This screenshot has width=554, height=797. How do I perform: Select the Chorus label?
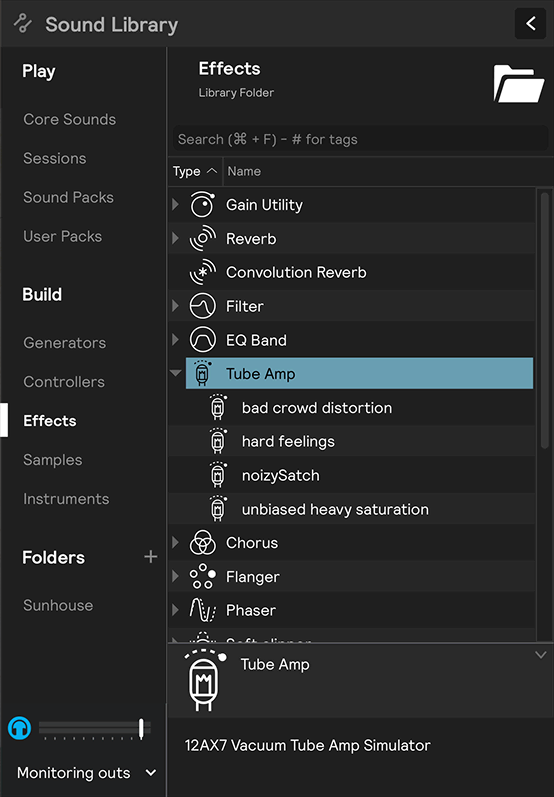tap(252, 543)
